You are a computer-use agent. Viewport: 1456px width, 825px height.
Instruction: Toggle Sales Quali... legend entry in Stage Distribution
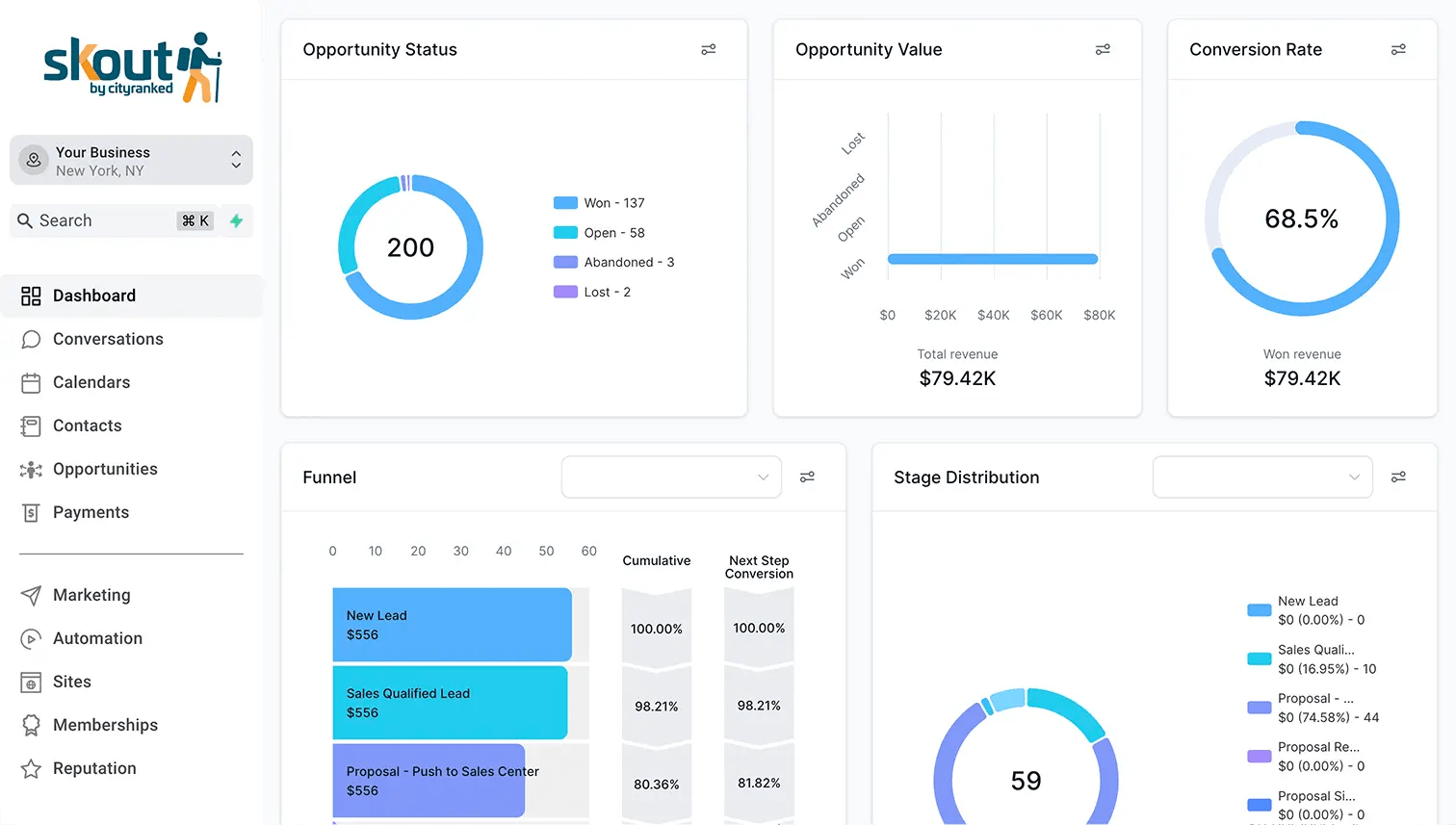tap(1312, 659)
